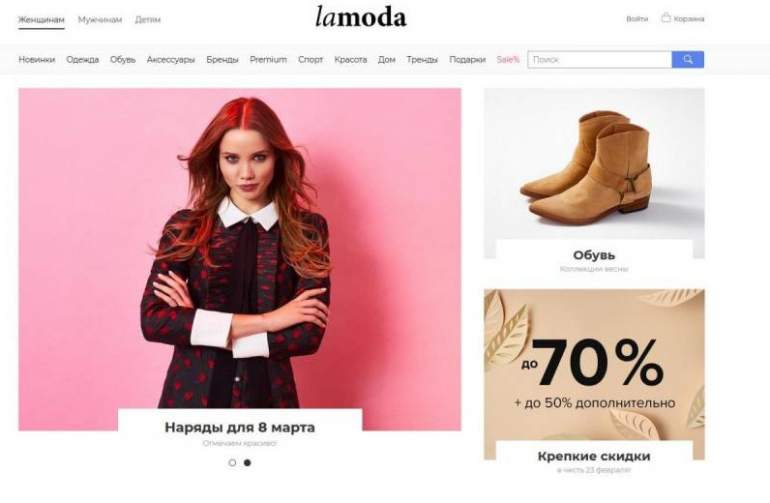Image resolution: width=770 pixels, height=503 pixels.
Task: Open the Premium menu item
Action: pyautogui.click(x=268, y=59)
